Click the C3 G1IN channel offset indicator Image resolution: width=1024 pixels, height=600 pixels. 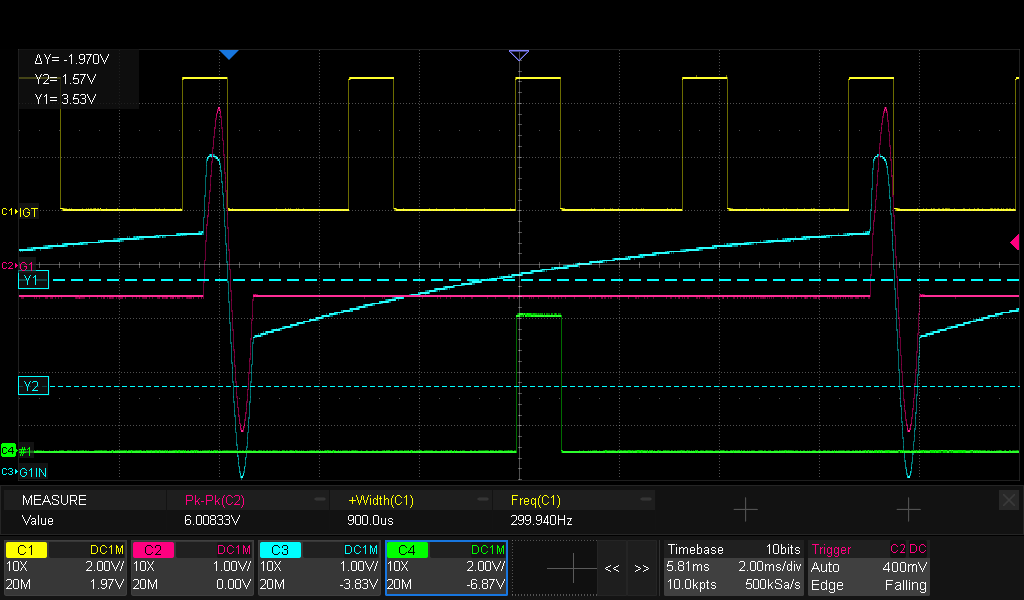[x=22, y=471]
